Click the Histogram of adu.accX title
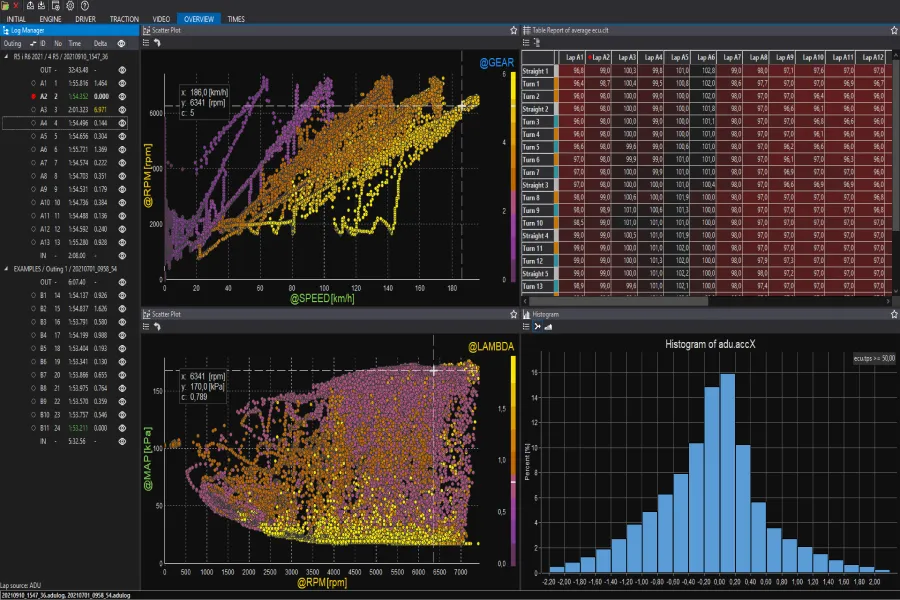The height and width of the screenshot is (600, 900). pyautogui.click(x=710, y=344)
